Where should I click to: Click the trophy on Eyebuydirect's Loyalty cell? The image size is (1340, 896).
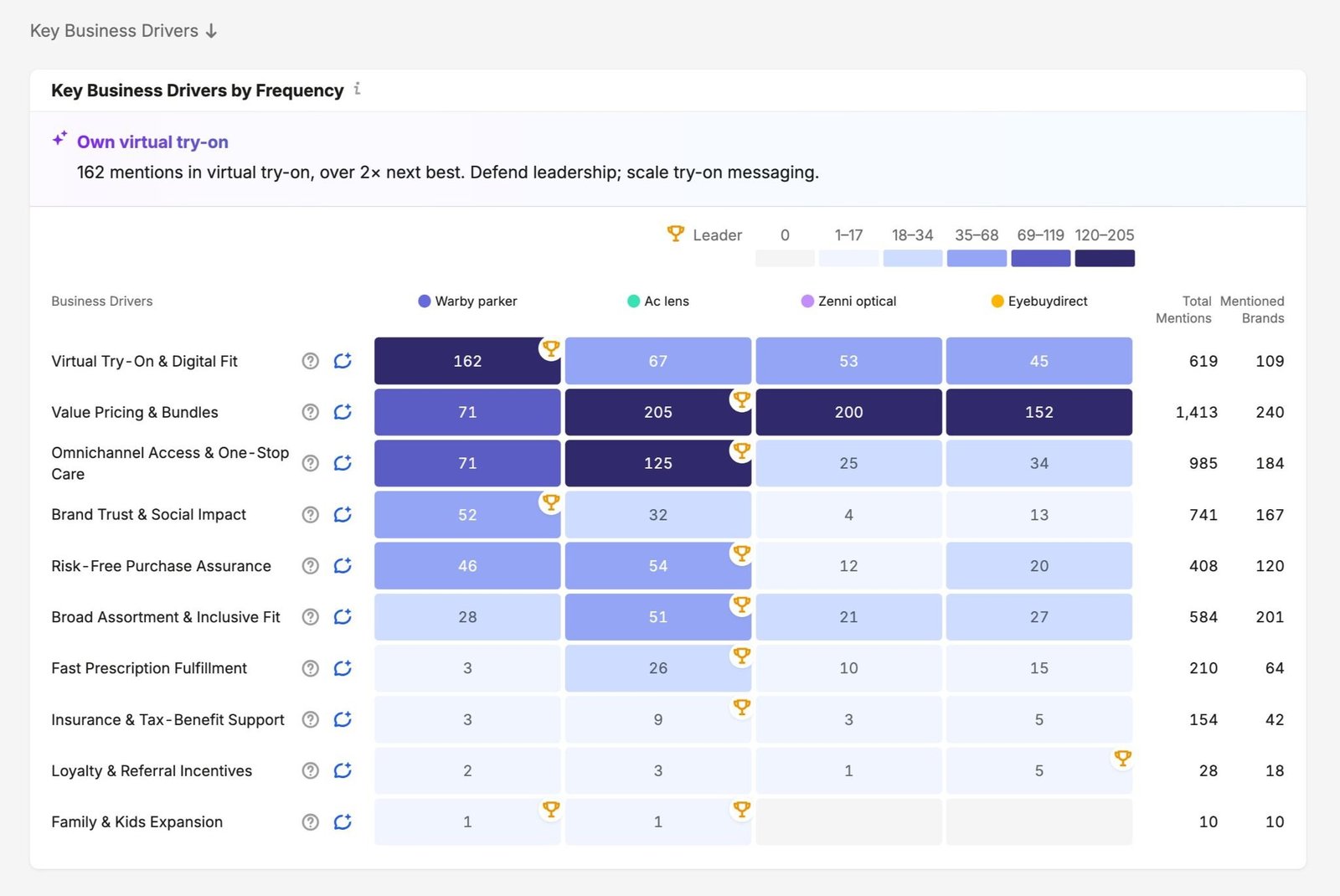coord(1122,758)
